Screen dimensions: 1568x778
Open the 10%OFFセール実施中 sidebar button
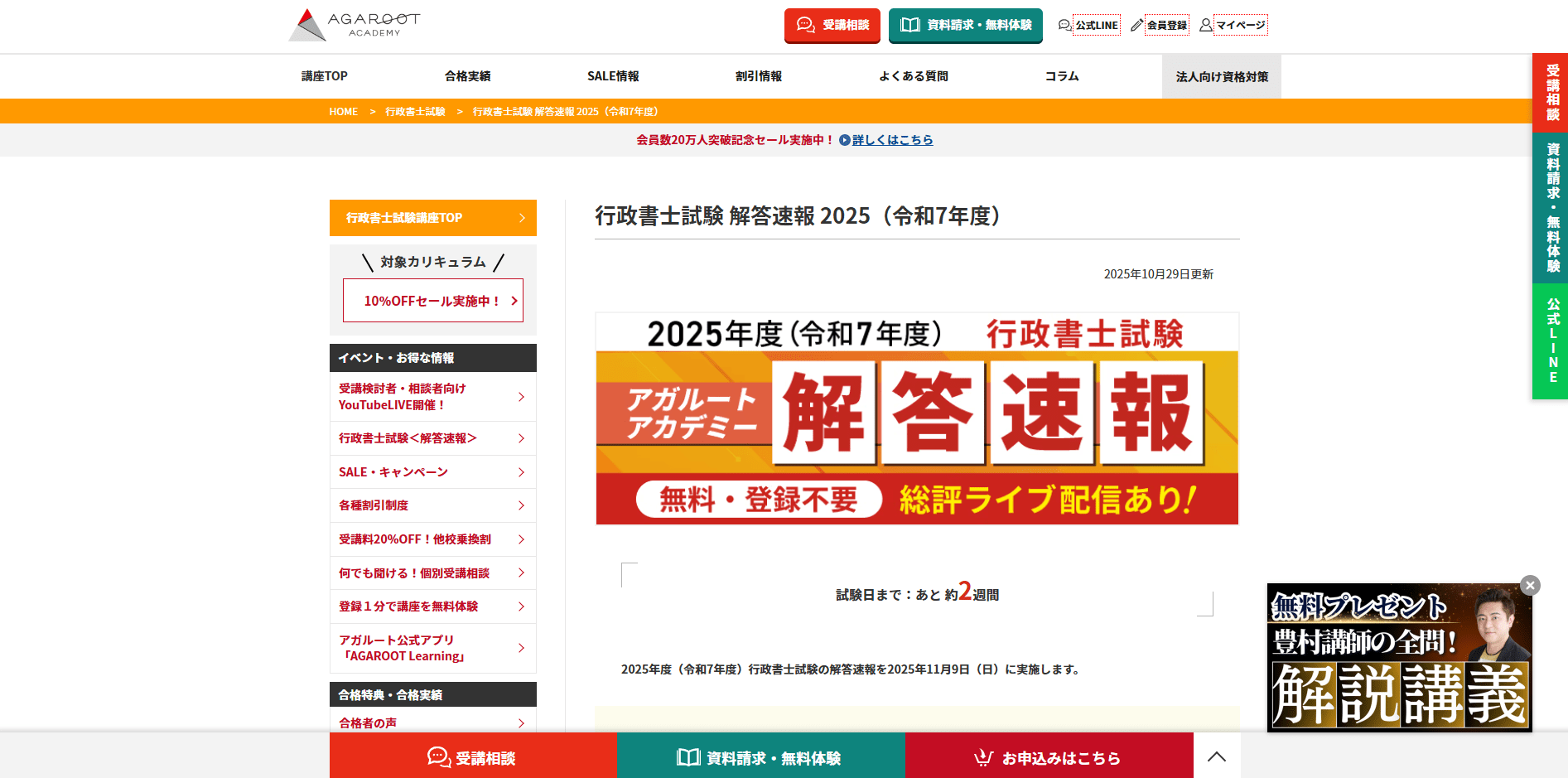[x=432, y=301]
